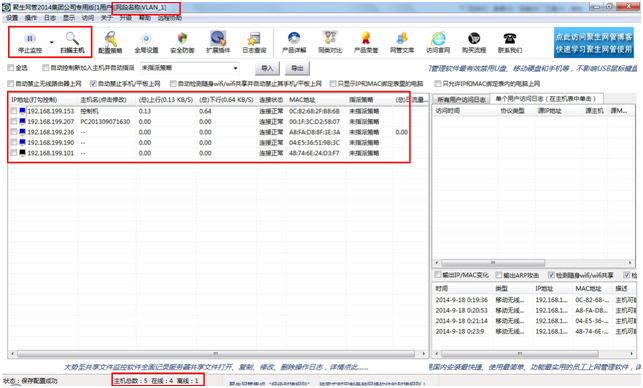
Task: Open 配置策略 key policy configuration icon
Action: (x=110, y=39)
